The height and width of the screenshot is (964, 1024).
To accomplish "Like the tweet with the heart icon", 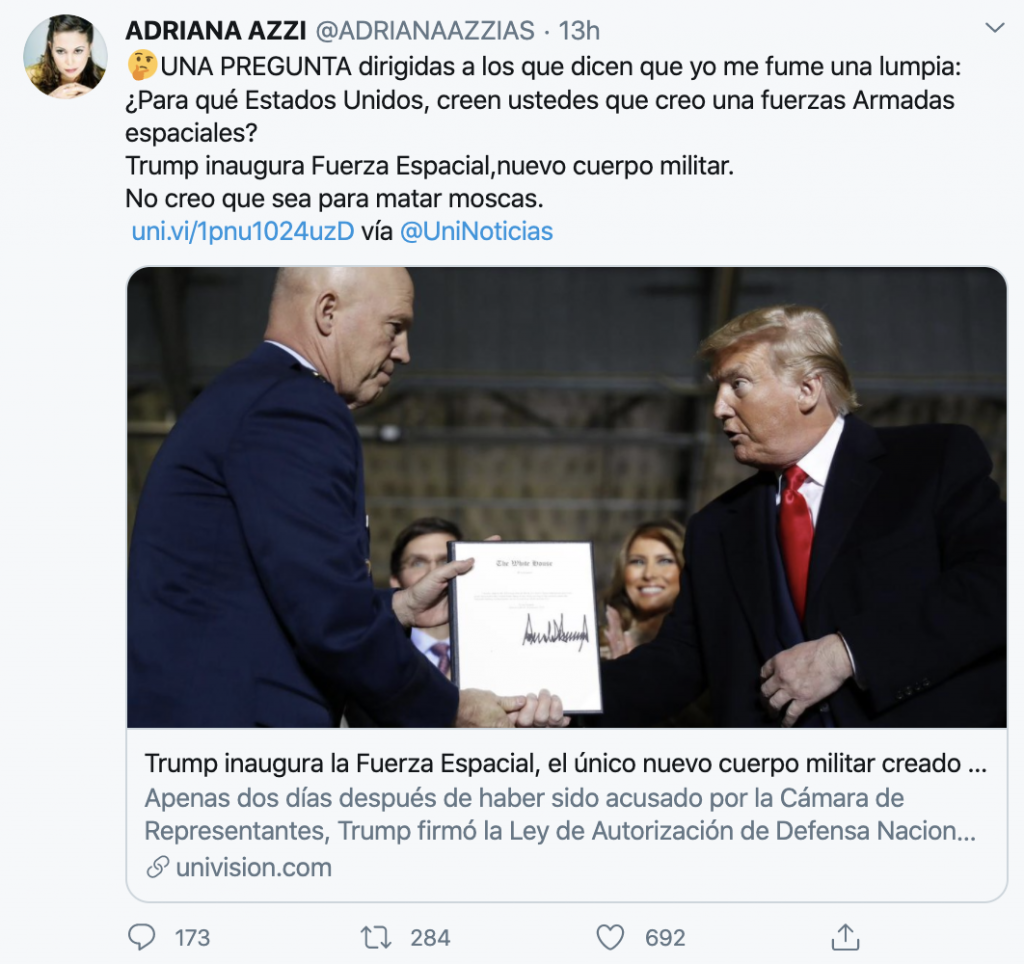I will coord(611,938).
